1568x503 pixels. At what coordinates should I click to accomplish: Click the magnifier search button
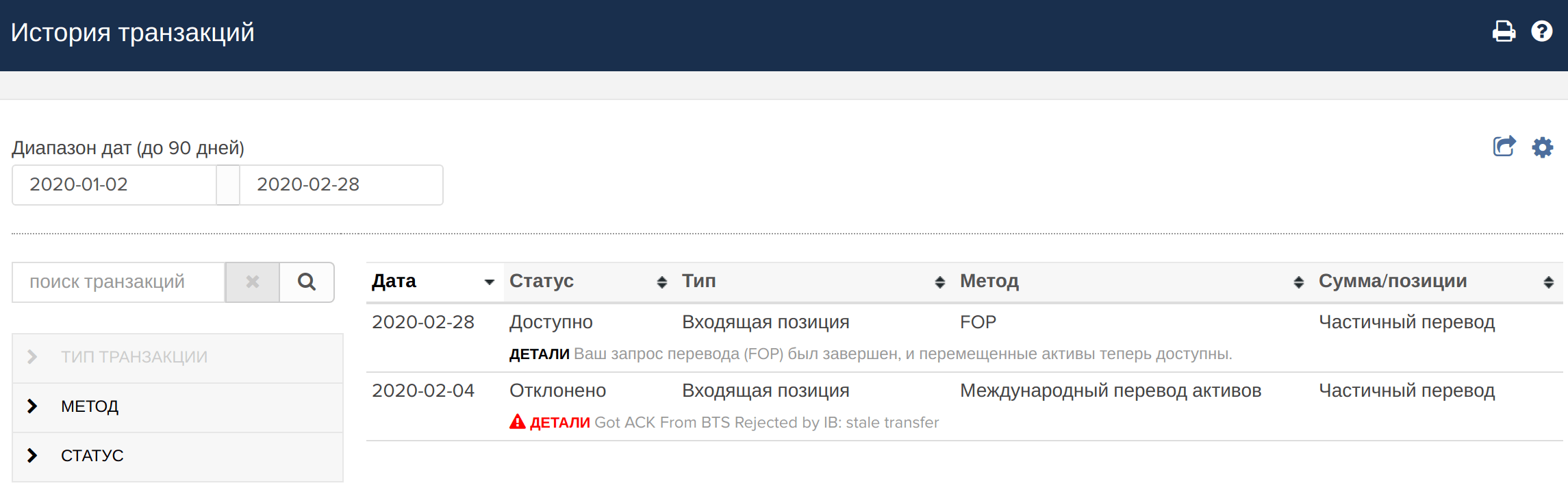[x=307, y=282]
